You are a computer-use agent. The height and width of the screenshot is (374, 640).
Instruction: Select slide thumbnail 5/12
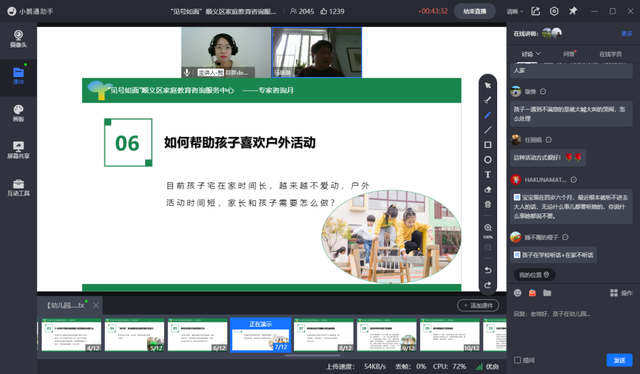tap(134, 335)
